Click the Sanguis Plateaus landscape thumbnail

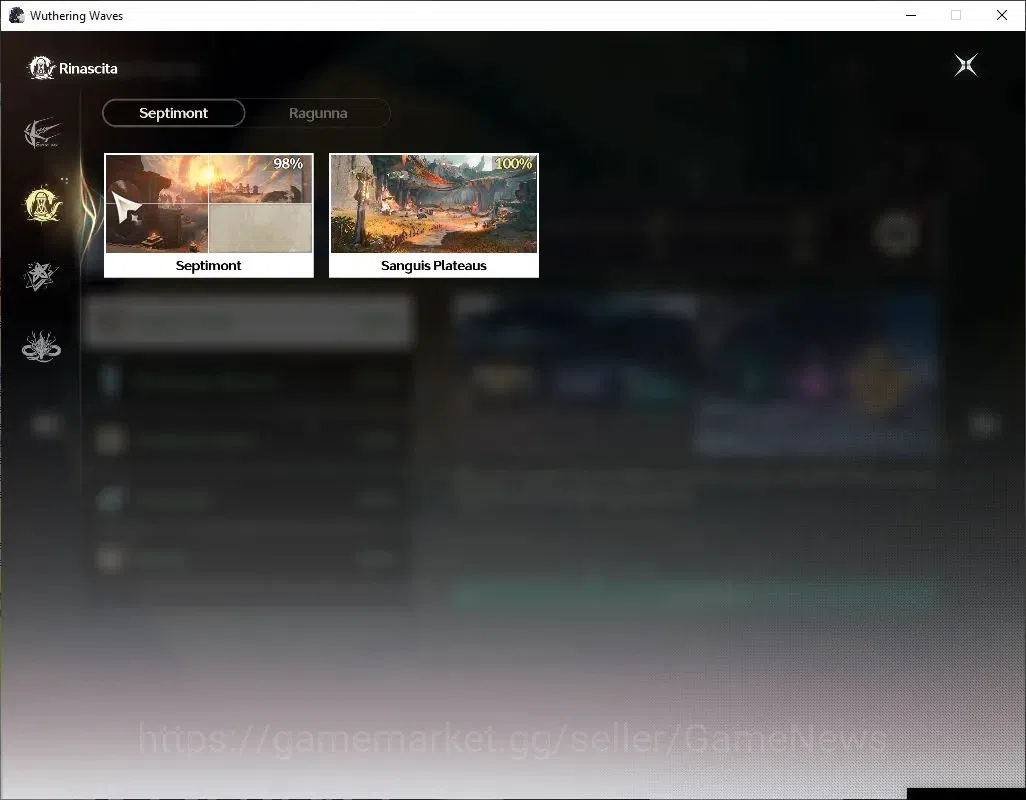tap(434, 203)
